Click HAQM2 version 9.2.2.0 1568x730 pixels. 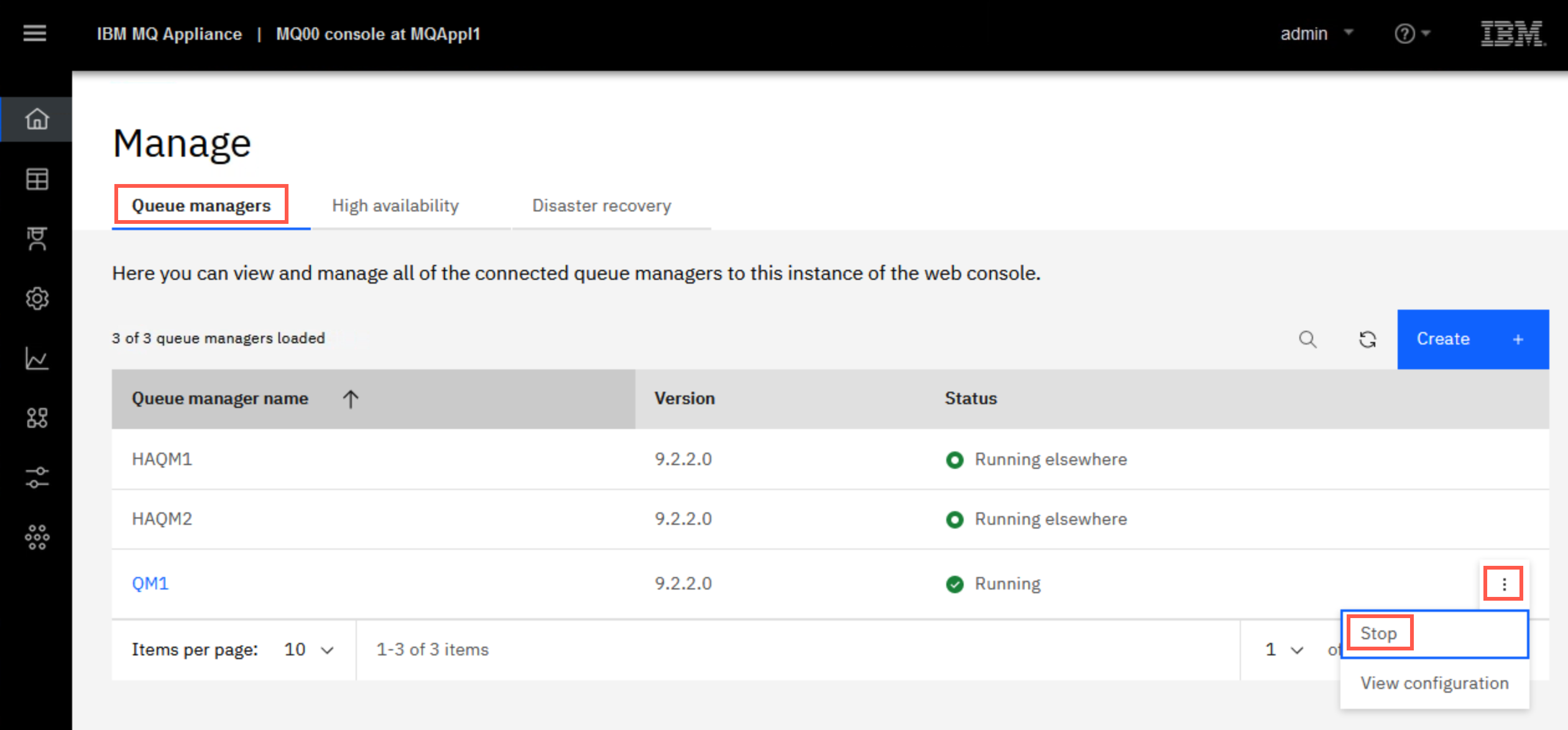tap(683, 519)
